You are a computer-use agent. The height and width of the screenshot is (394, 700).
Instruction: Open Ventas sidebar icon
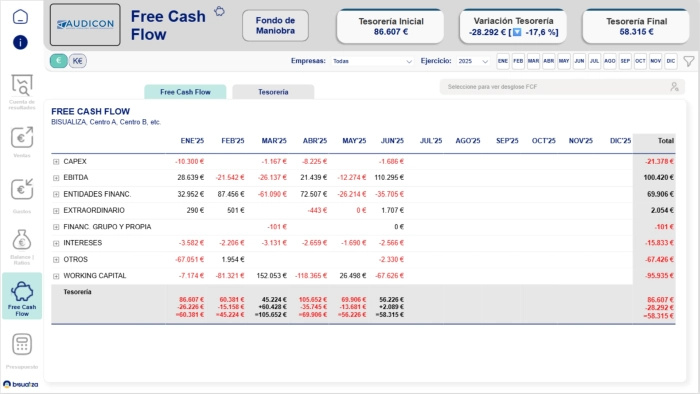[22, 137]
